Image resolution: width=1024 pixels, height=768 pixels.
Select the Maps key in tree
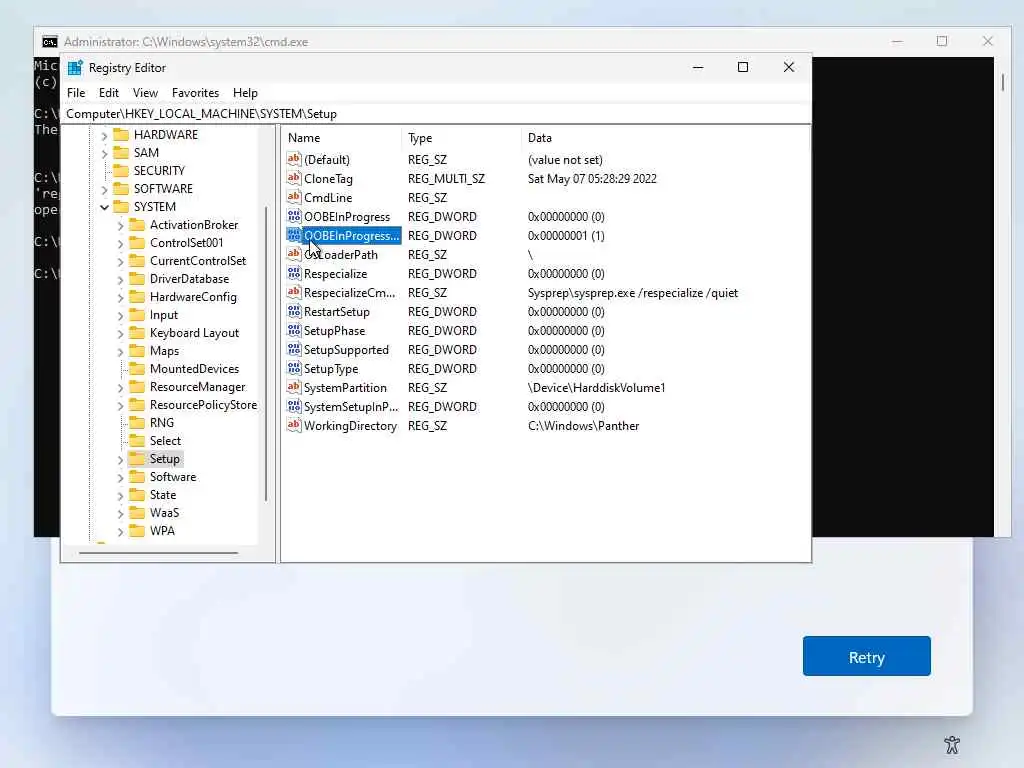pyautogui.click(x=164, y=351)
